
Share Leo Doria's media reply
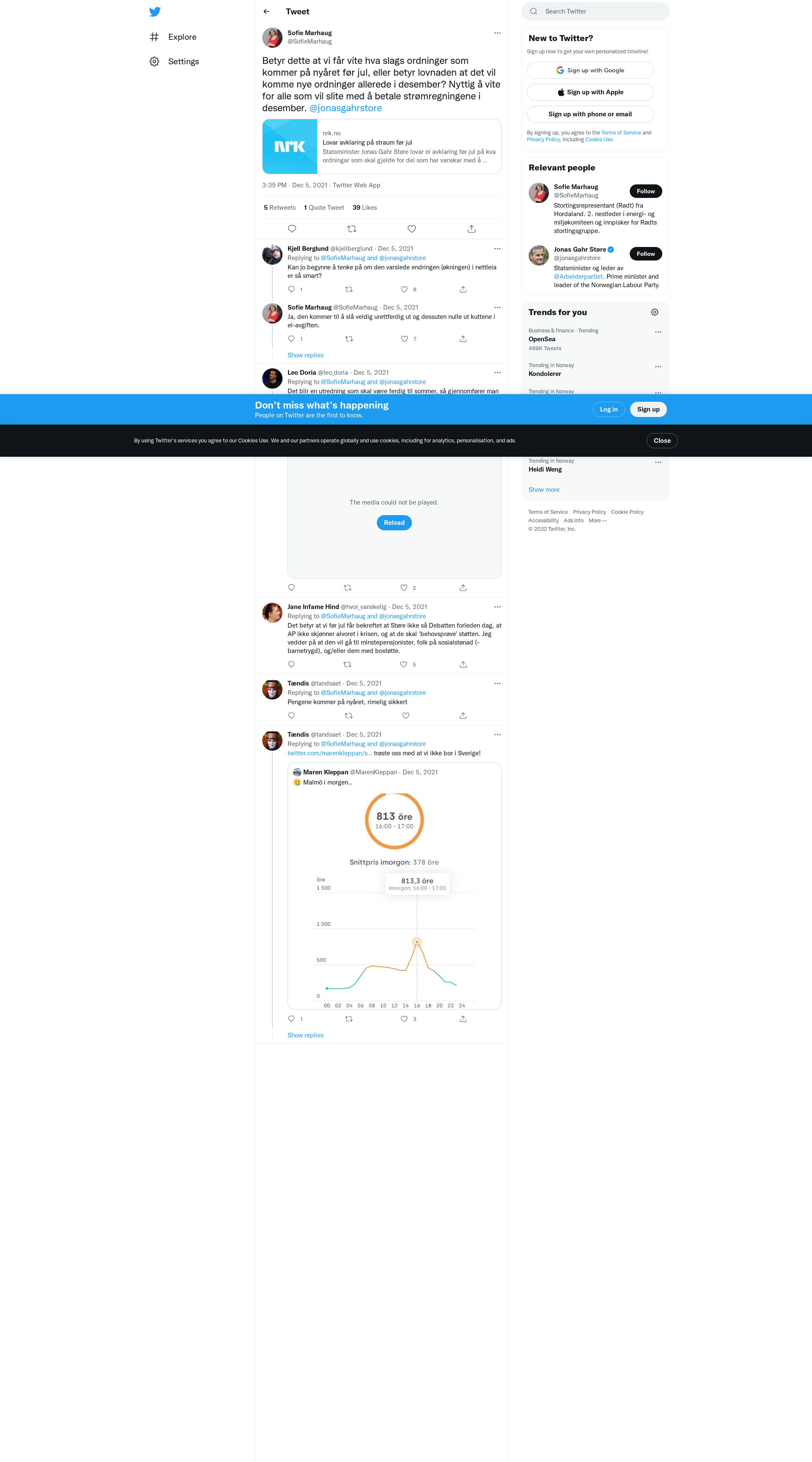[463, 588]
